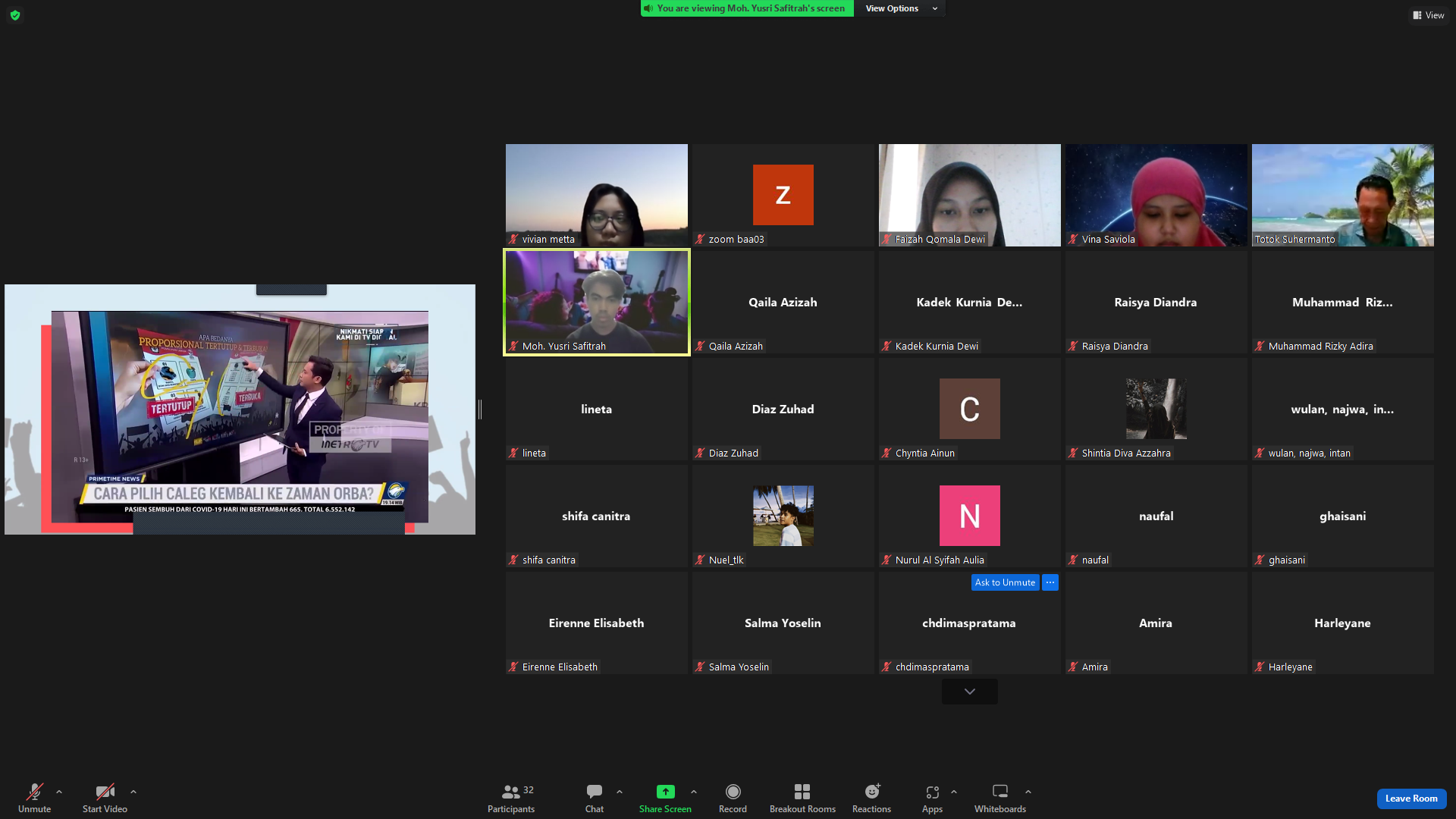
Task: Open chat options caret
Action: click(x=620, y=792)
